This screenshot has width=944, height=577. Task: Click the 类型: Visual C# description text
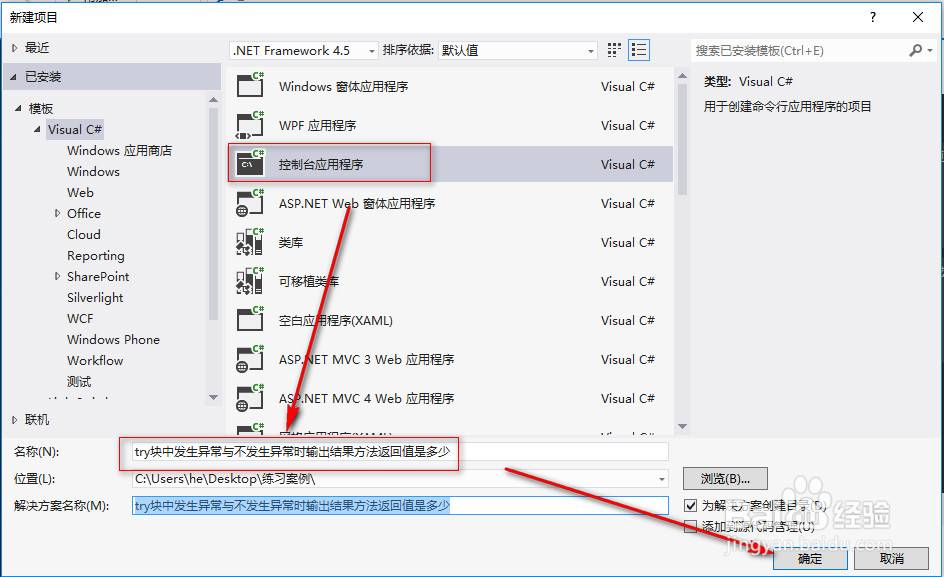tap(748, 82)
